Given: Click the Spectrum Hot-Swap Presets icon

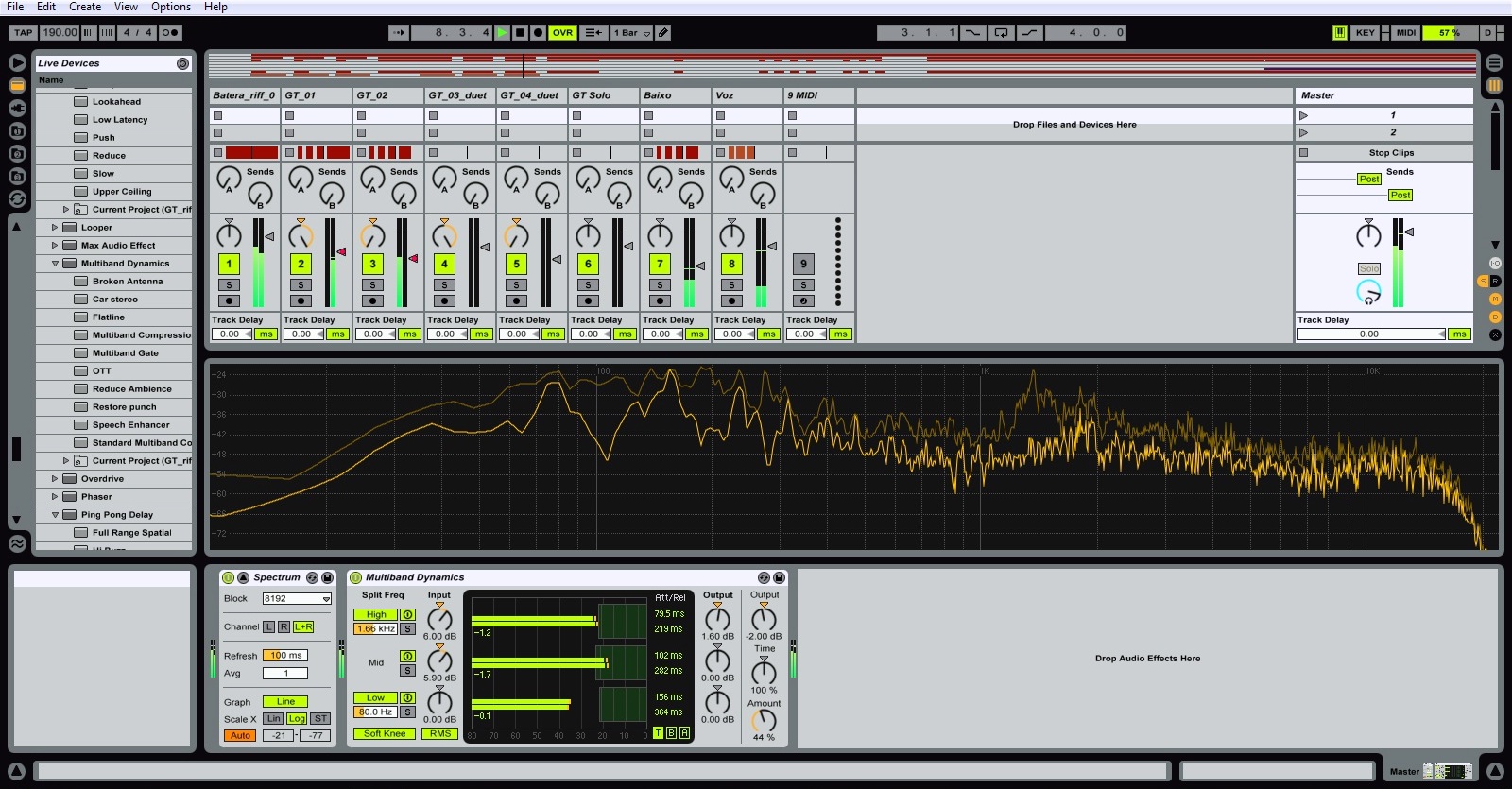Looking at the screenshot, I should click(312, 577).
